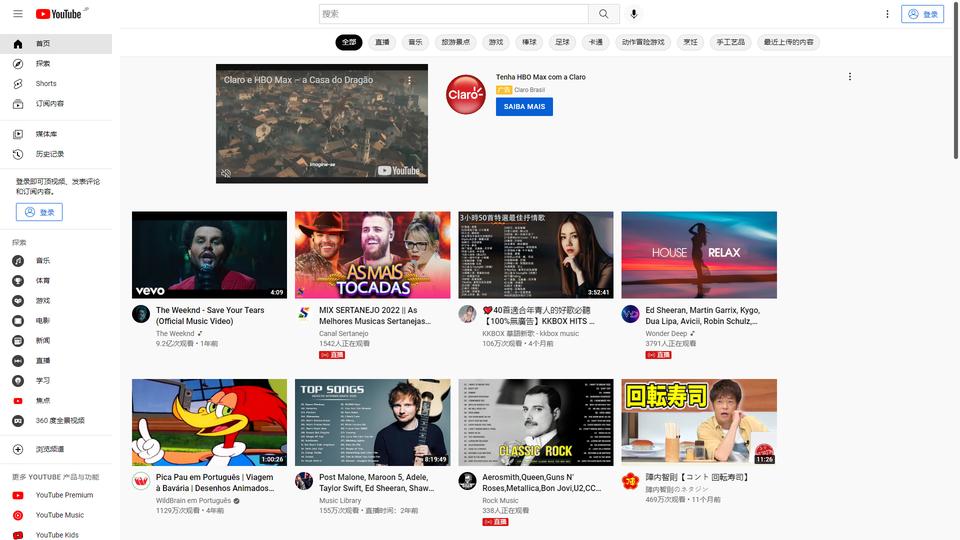
Task: Click the top-right 登录 sign-in button
Action: 922,13
